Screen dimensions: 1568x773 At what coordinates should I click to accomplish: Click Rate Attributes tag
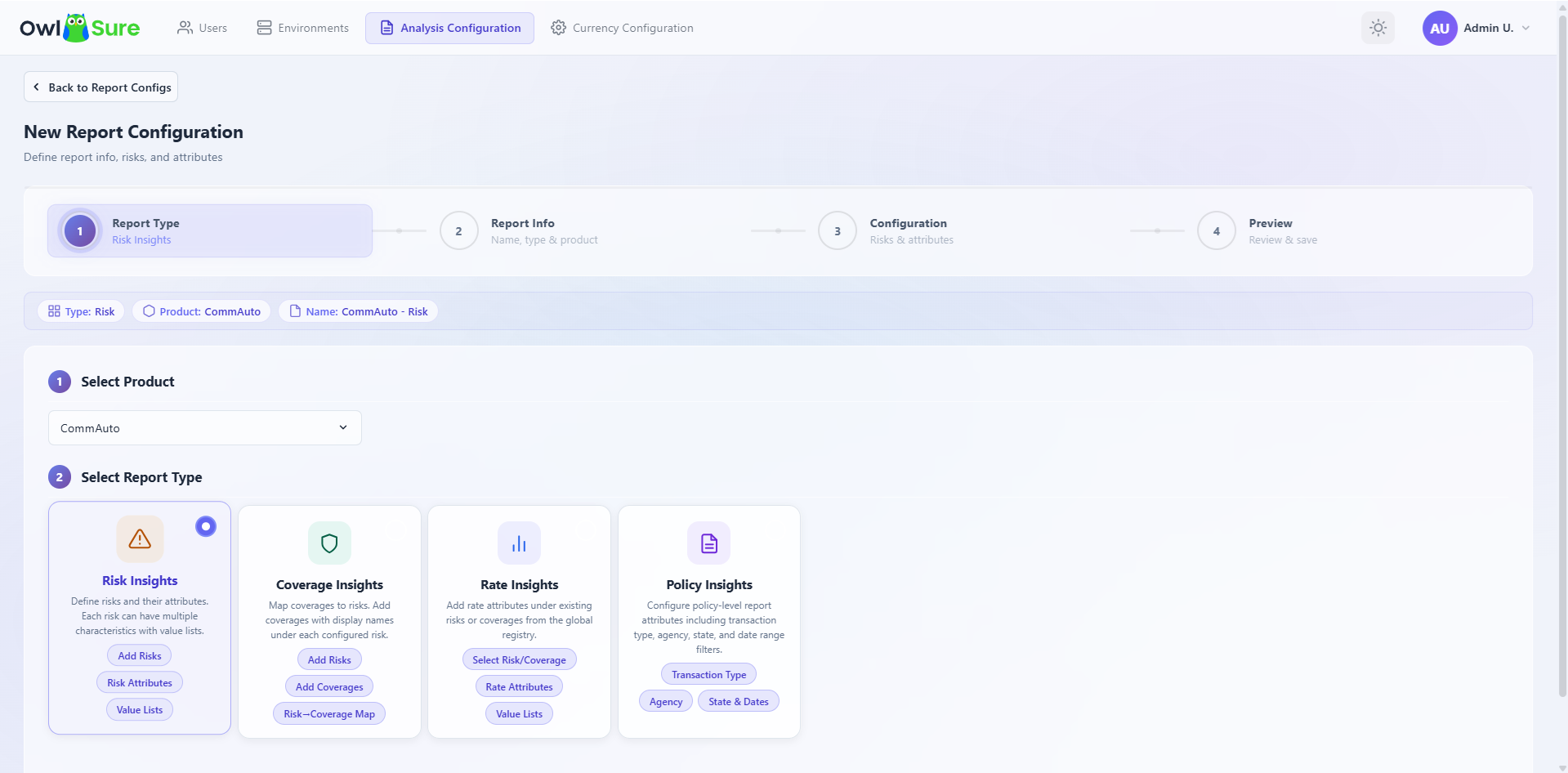[x=519, y=687]
